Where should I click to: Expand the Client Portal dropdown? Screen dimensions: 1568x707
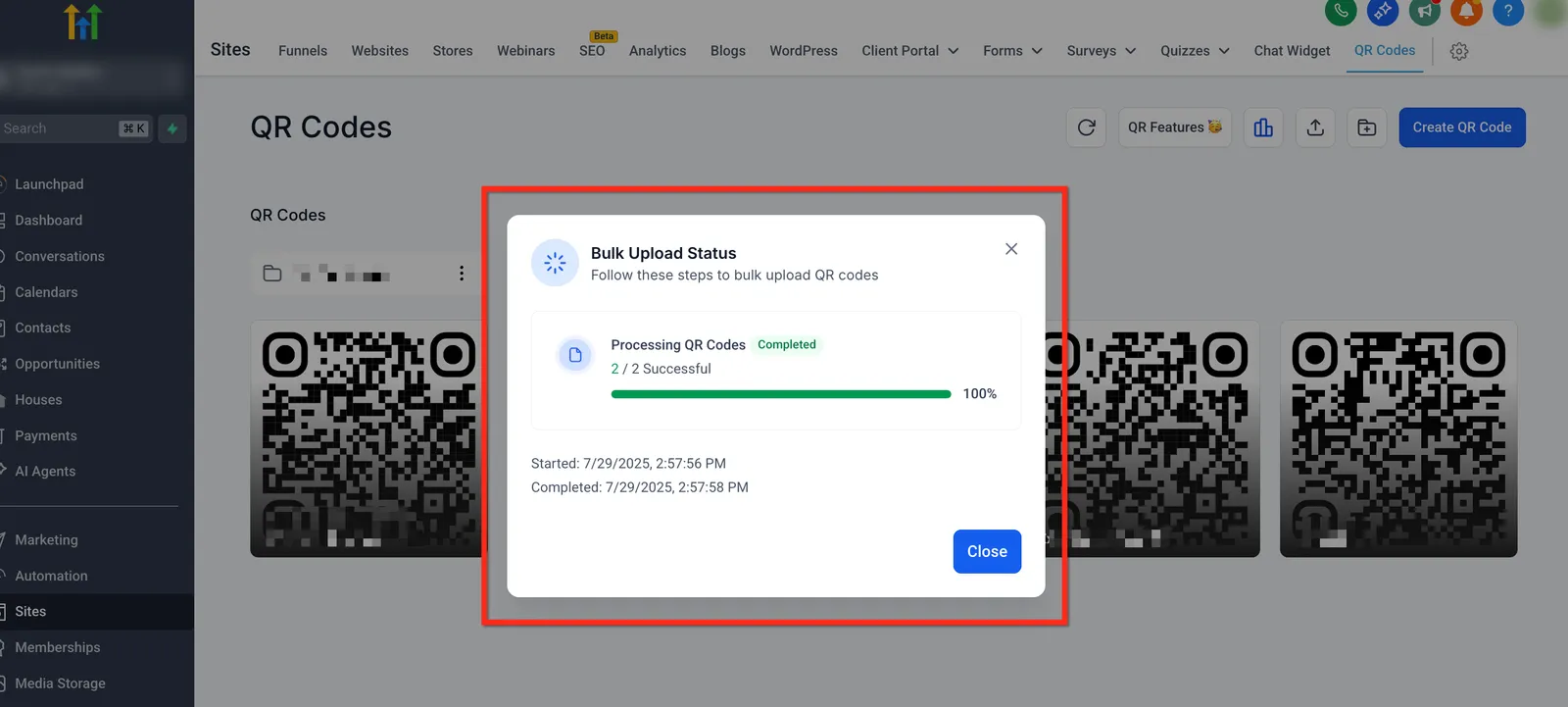tap(910, 51)
